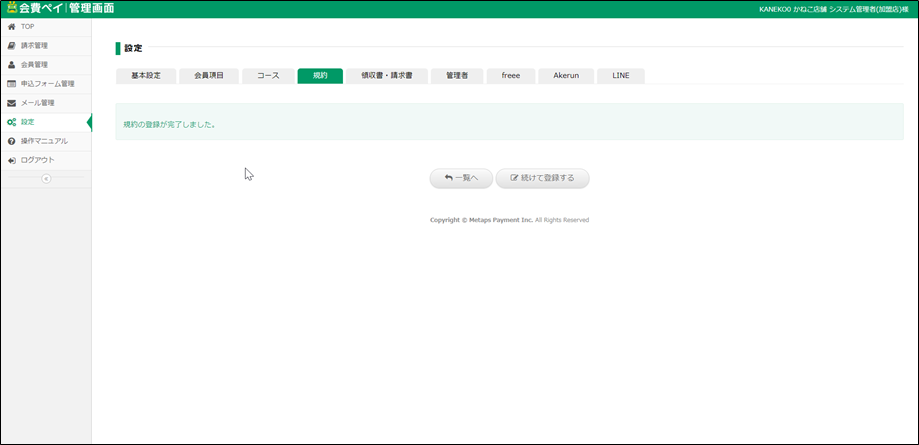
Task: Open the freee integration tab
Action: click(511, 76)
